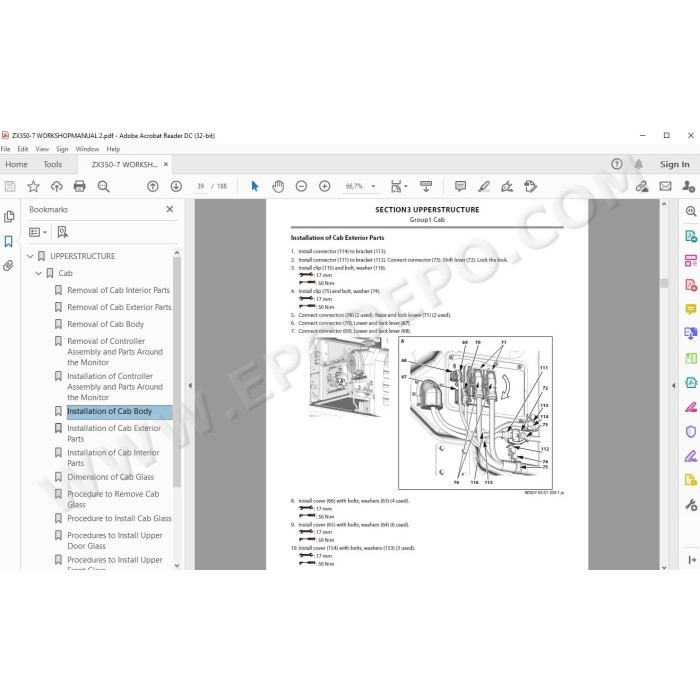This screenshot has height=700, width=700.
Task: Add file to starred with star icon
Action: point(33,186)
